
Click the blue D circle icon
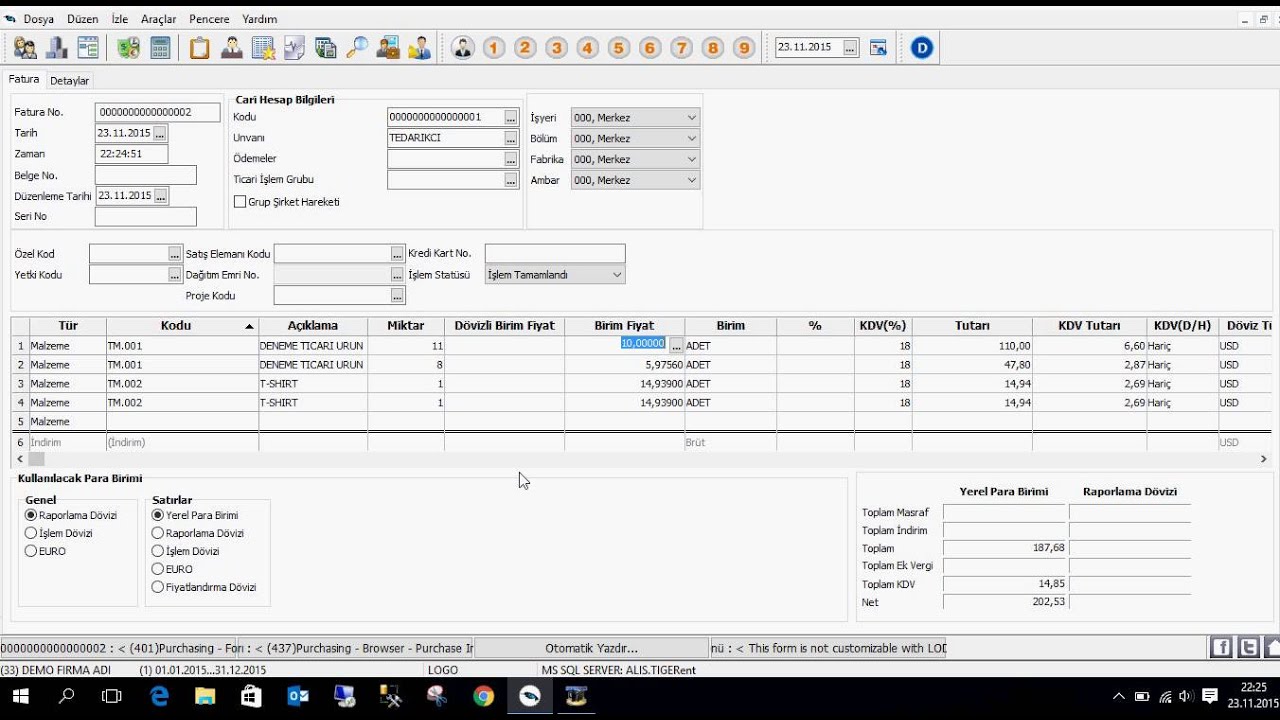pos(922,47)
